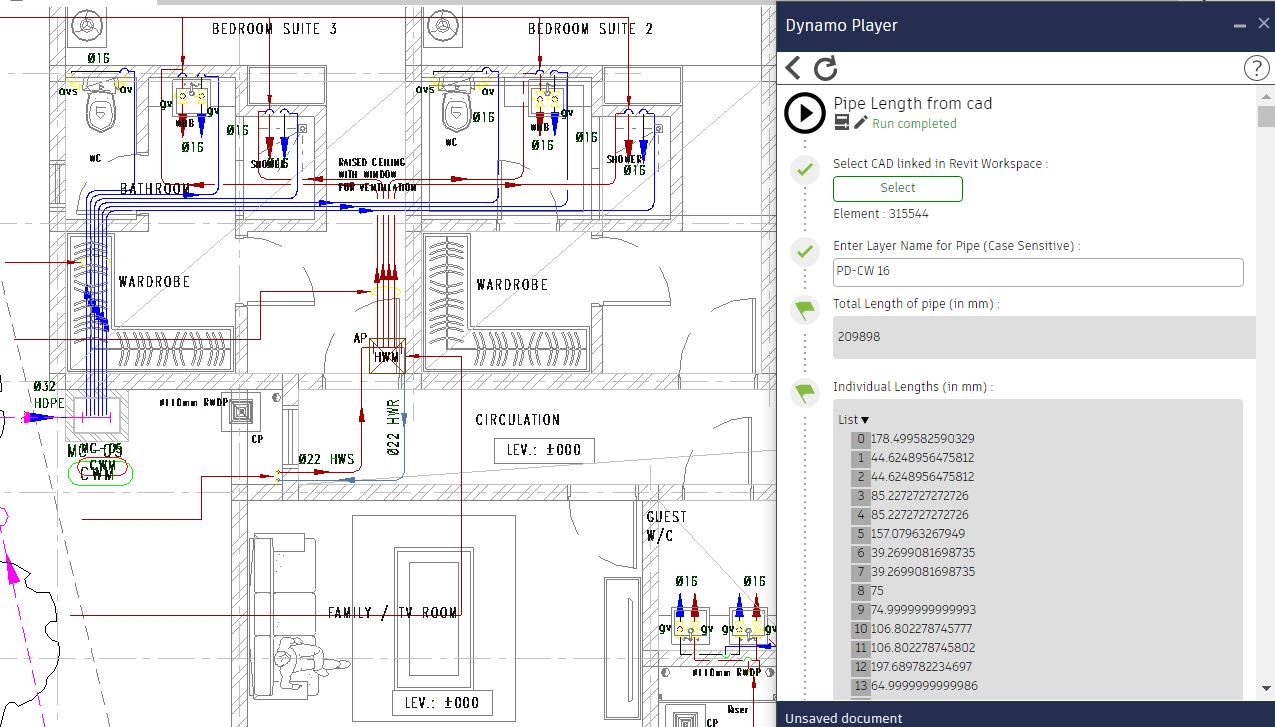Click the total length output value 209898
This screenshot has width=1275, height=727.
pyautogui.click(x=859, y=337)
